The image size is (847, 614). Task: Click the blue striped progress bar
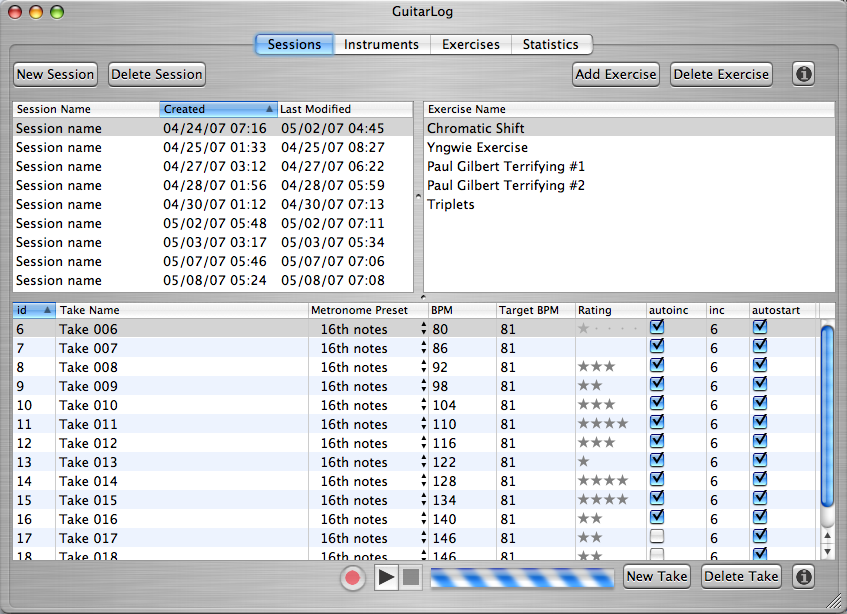tap(522, 577)
